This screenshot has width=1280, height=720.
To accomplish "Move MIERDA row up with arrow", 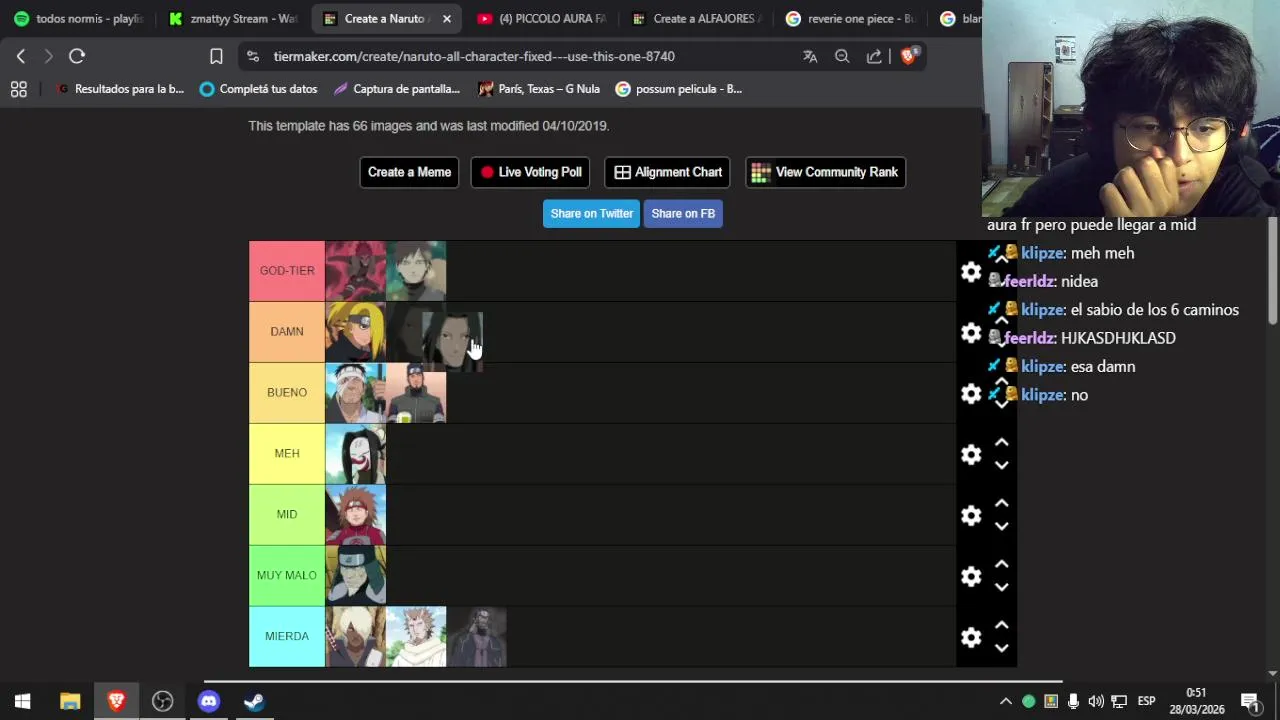I will tap(1001, 626).
